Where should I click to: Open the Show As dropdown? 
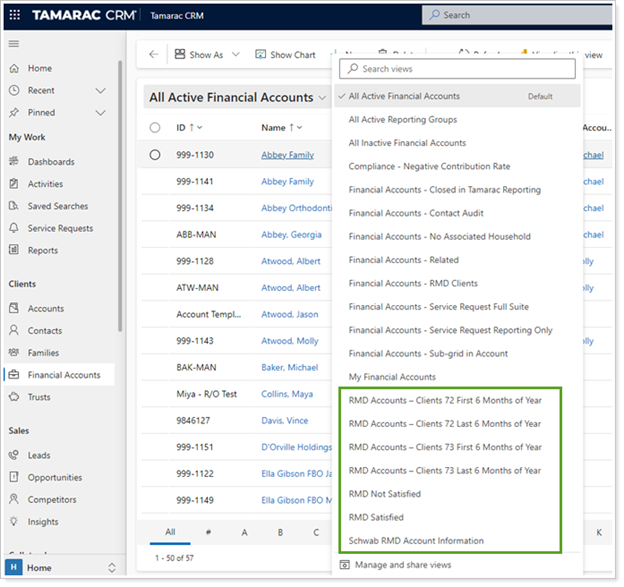[200, 55]
